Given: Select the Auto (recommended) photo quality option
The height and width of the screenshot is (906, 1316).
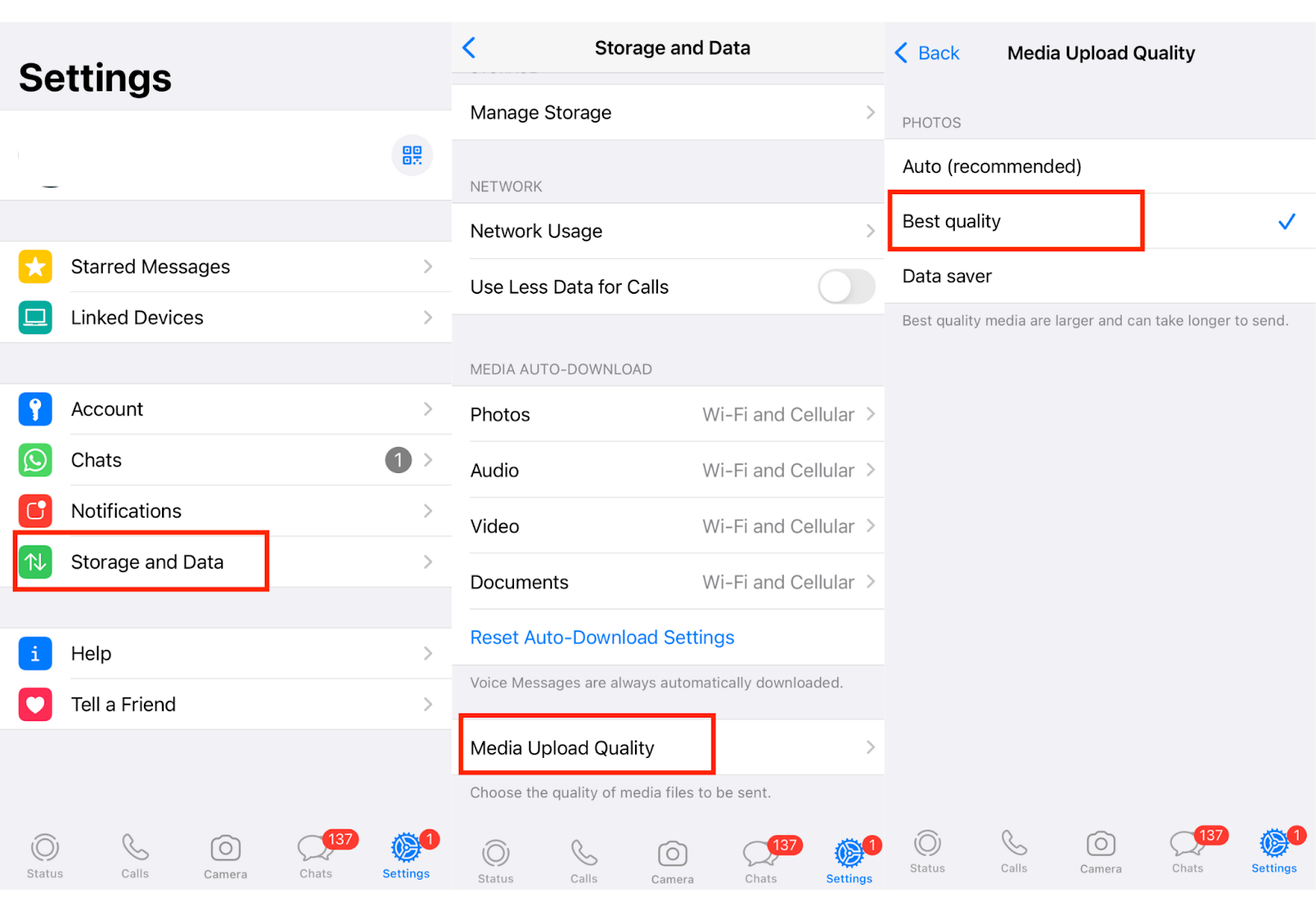Looking at the screenshot, I should click(x=1101, y=166).
